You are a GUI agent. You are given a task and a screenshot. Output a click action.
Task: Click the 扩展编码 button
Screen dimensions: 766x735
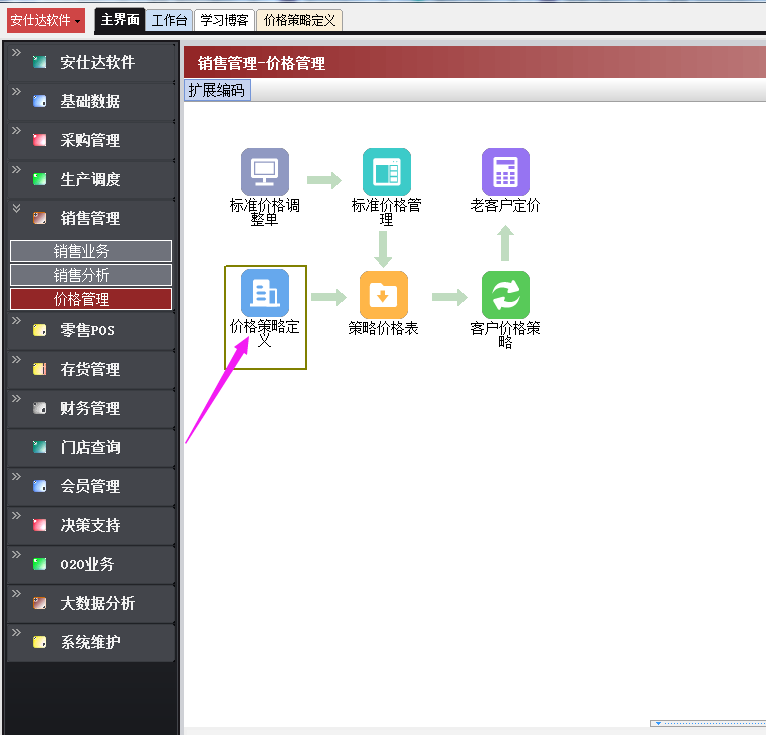tap(217, 90)
